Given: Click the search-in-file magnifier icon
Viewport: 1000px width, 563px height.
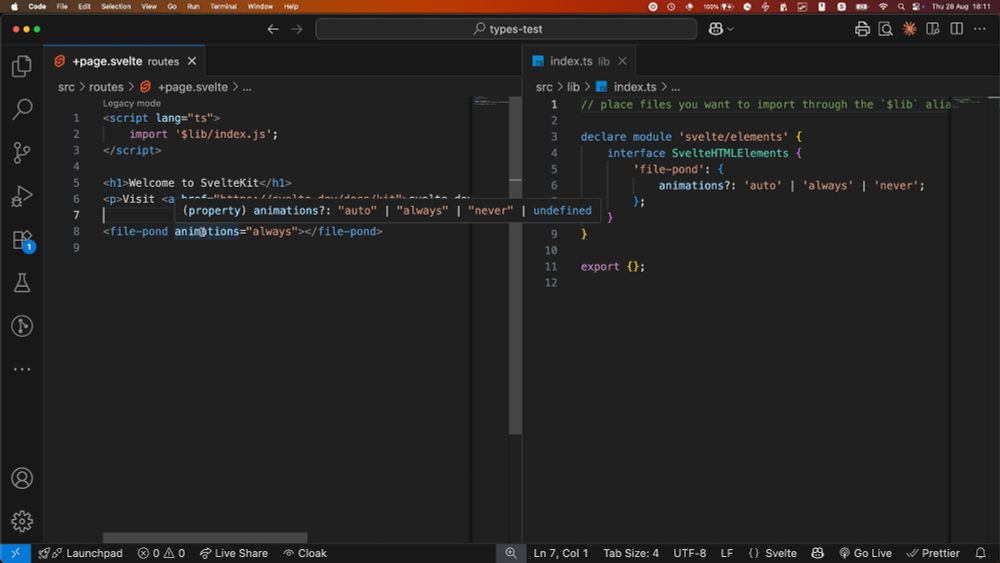Looking at the screenshot, I should [885, 29].
